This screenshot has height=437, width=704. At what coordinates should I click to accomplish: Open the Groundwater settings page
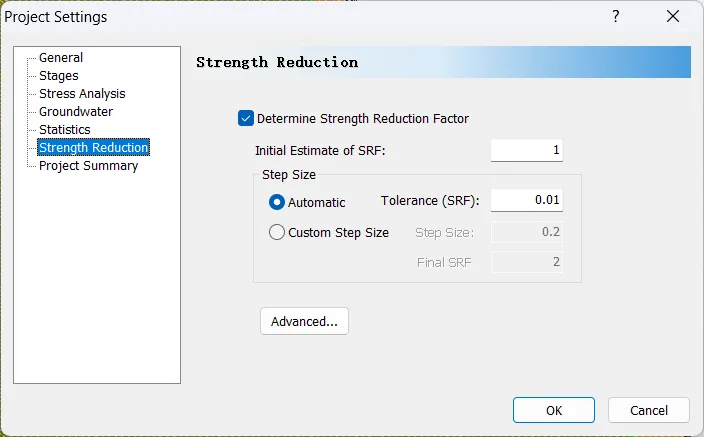tap(76, 112)
